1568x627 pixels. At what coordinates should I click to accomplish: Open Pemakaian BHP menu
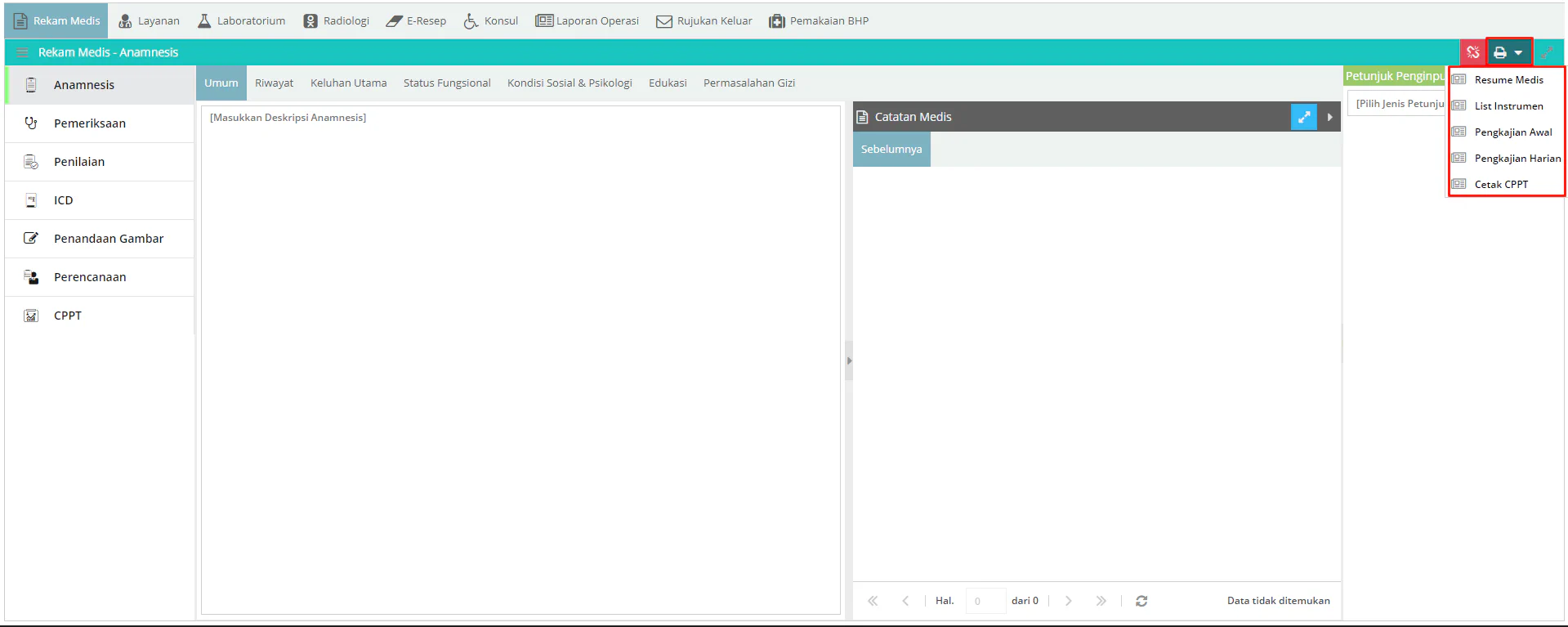pos(819,20)
